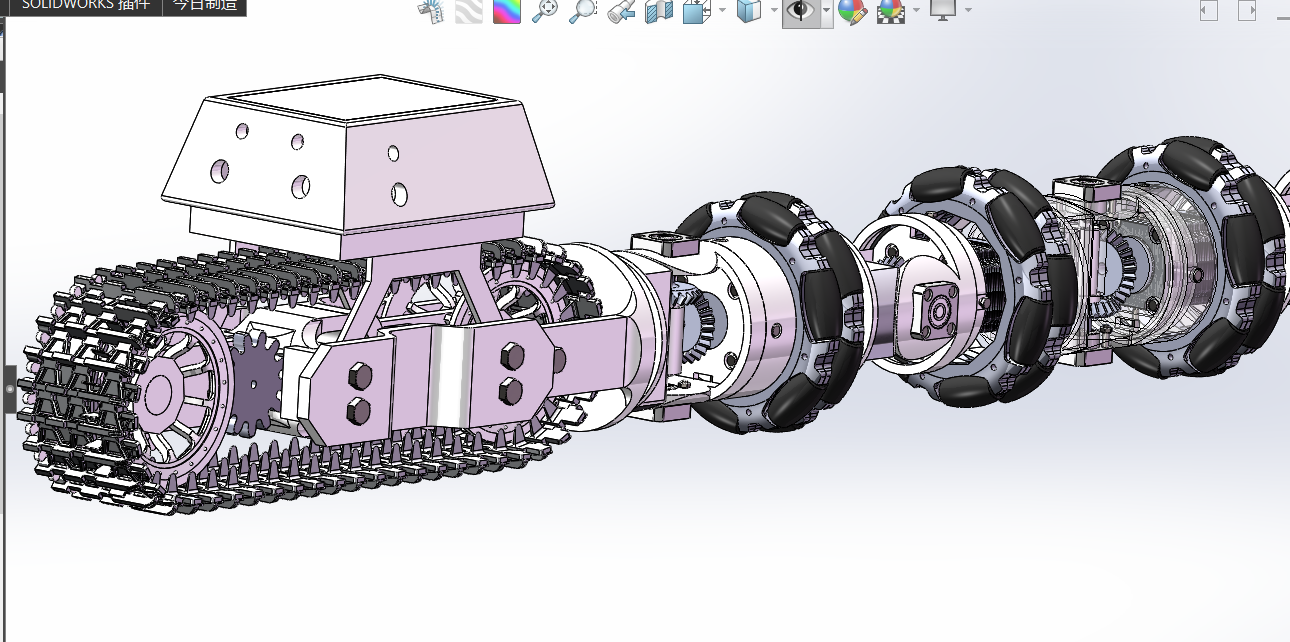Click the Edit Appearance color ball icon

click(x=852, y=12)
